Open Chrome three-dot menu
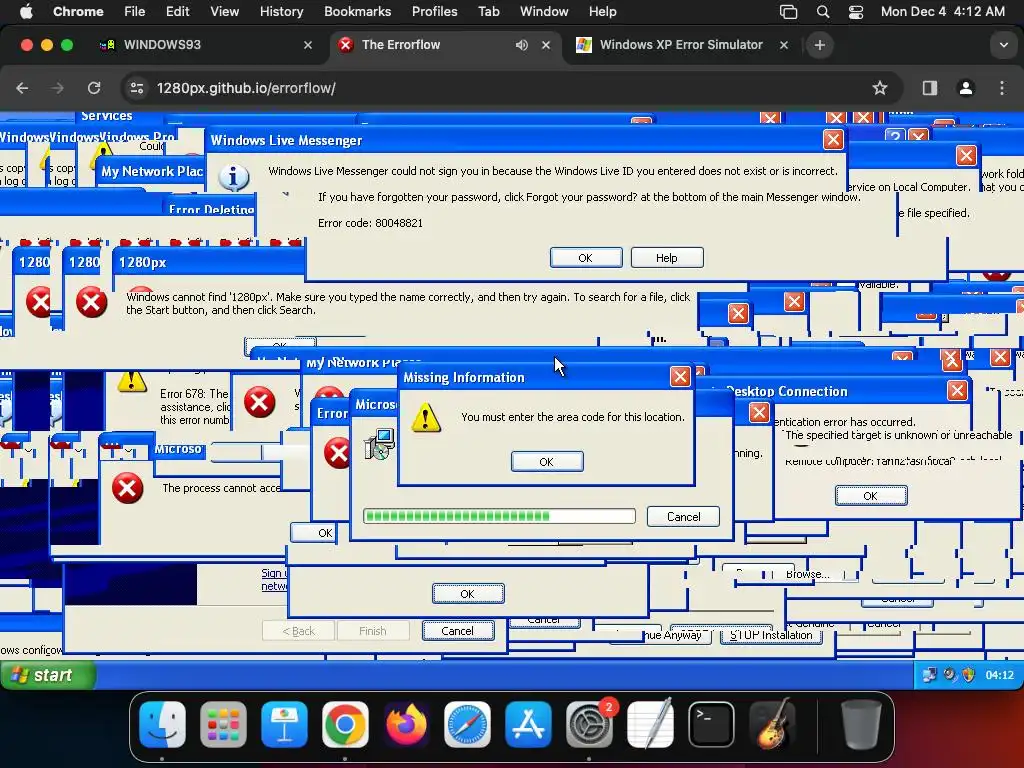 [x=1002, y=88]
